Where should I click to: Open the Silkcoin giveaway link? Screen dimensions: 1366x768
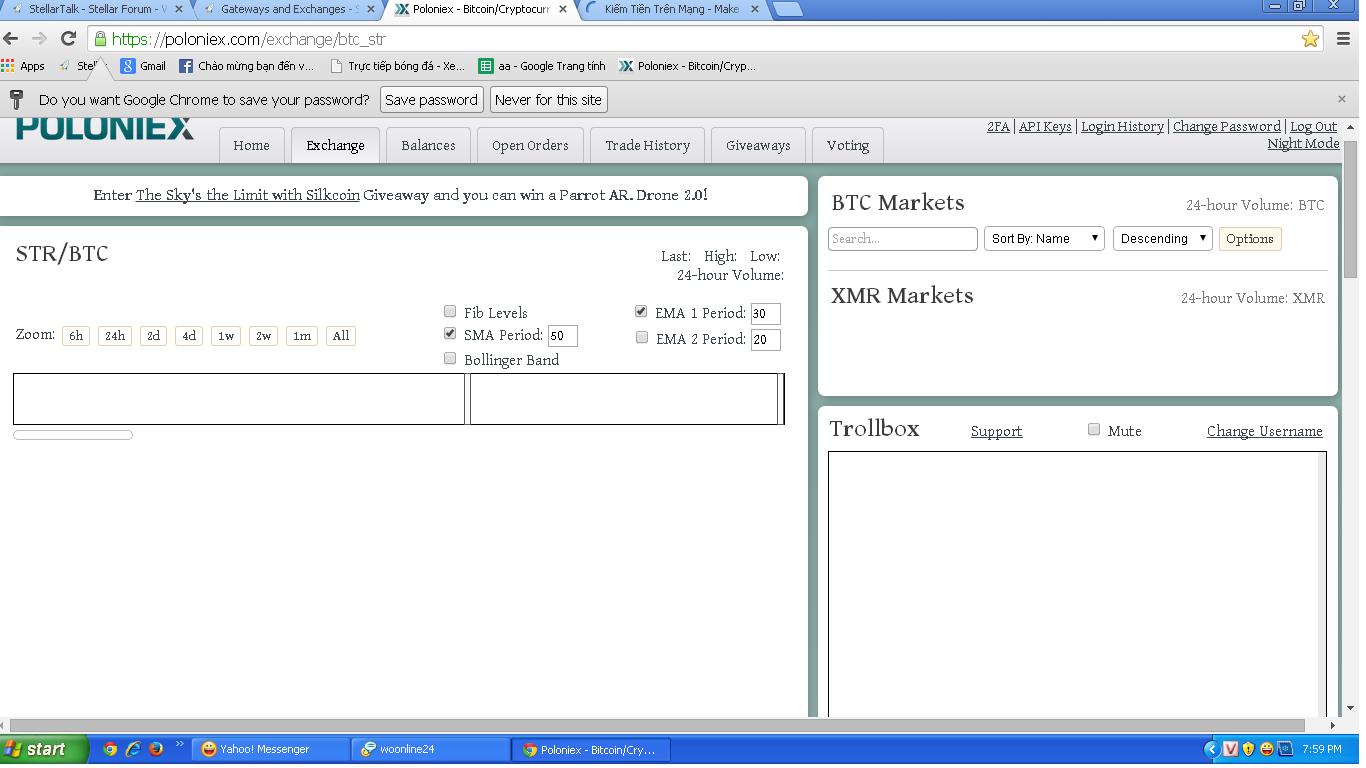[x=247, y=195]
